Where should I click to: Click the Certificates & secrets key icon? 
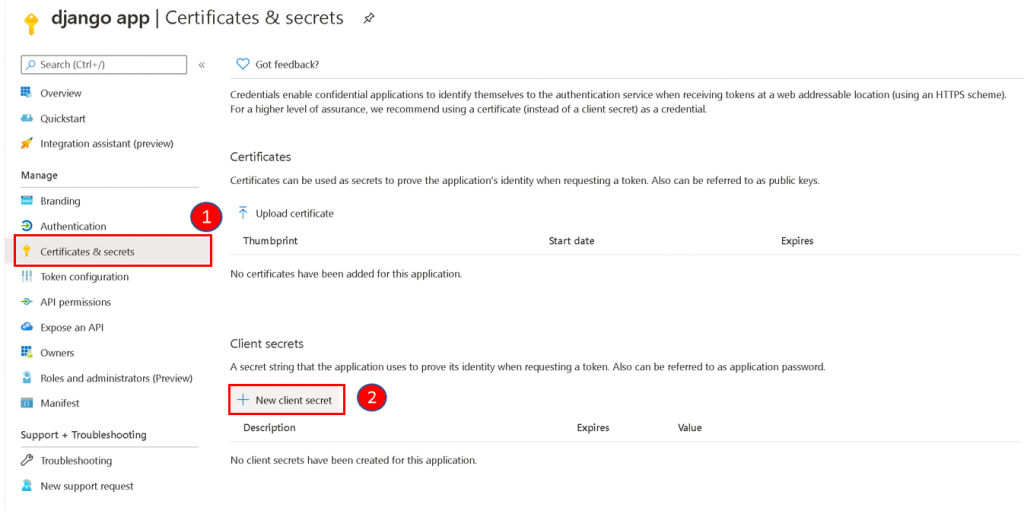pyautogui.click(x=27, y=252)
